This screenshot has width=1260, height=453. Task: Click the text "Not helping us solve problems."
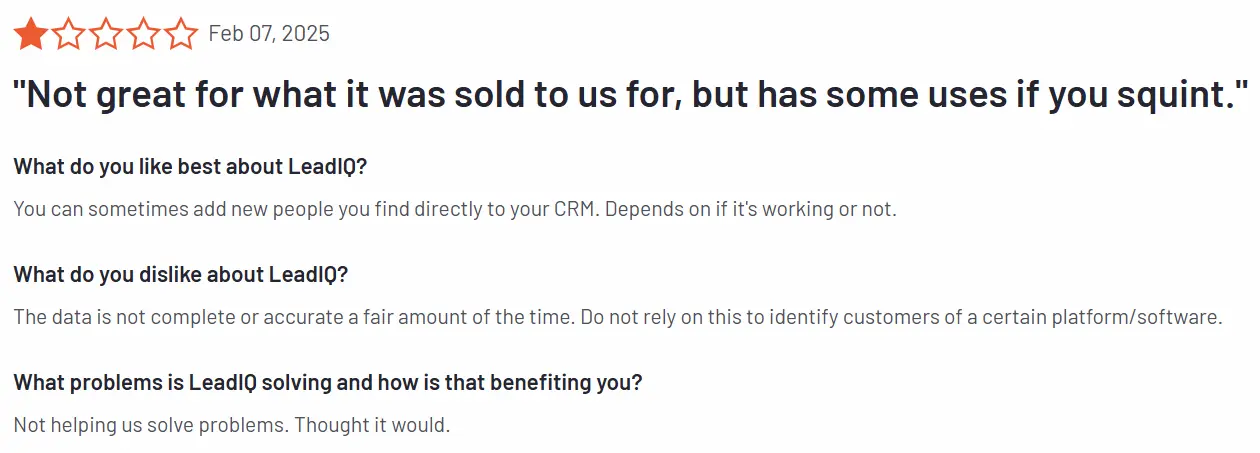point(150,425)
